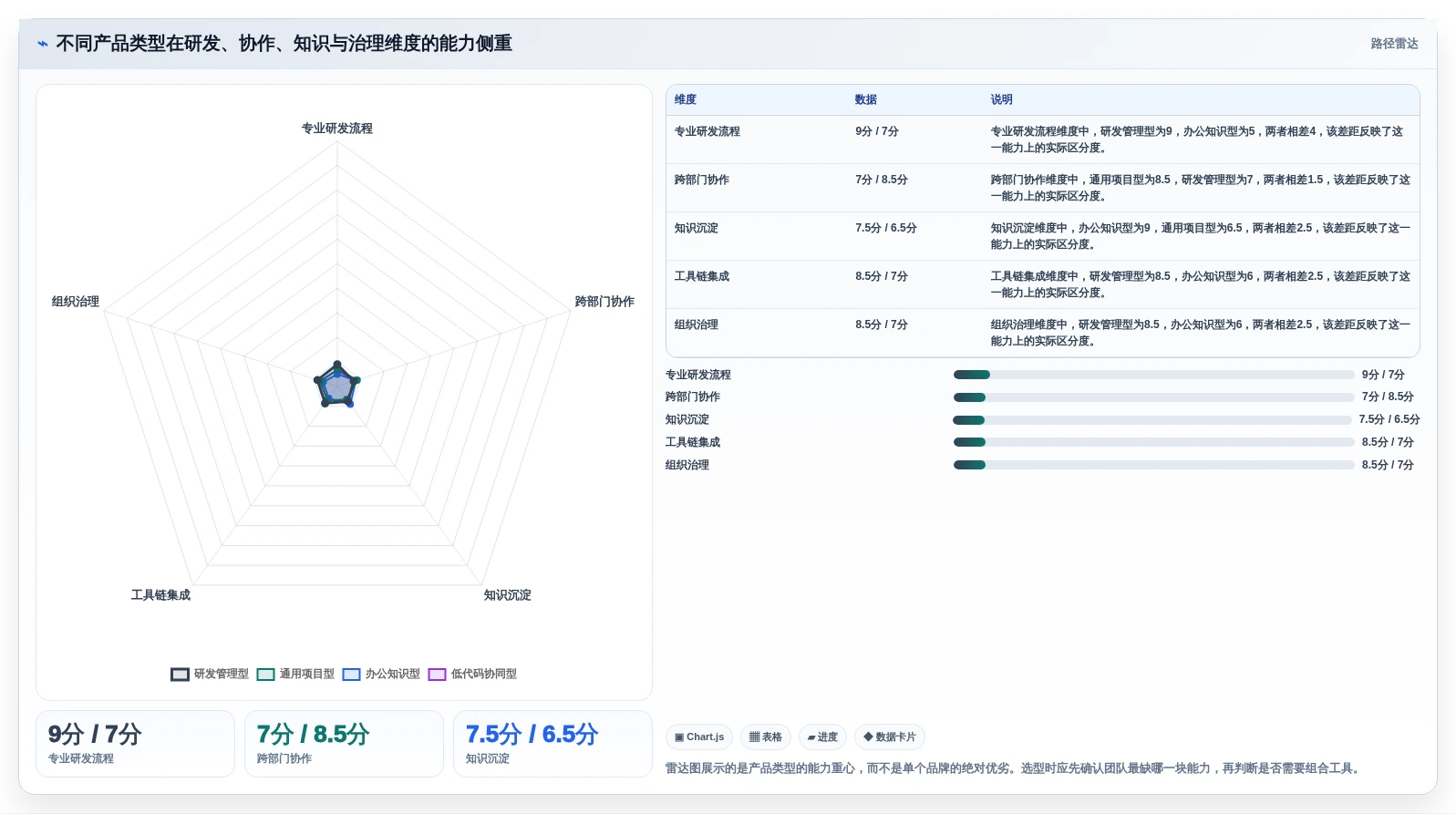Toggle 办公知识型 legend swatch
This screenshot has width=1456, height=814.
(x=351, y=675)
